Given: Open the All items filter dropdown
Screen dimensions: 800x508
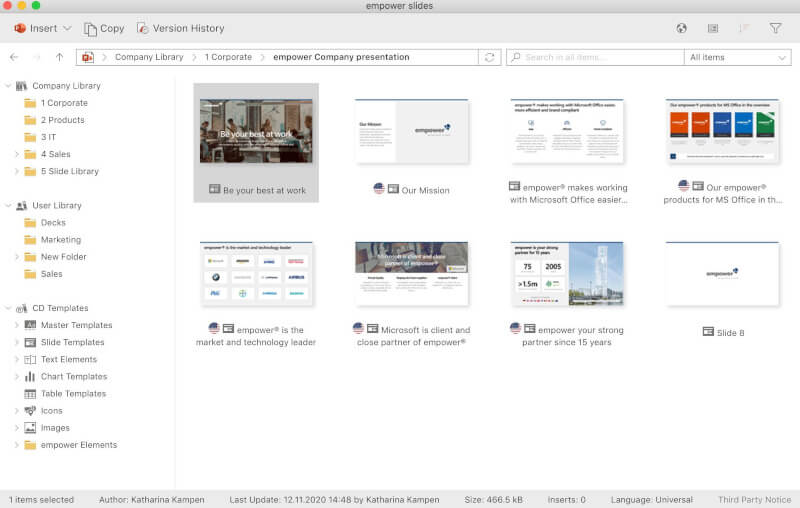Looking at the screenshot, I should click(x=738, y=58).
